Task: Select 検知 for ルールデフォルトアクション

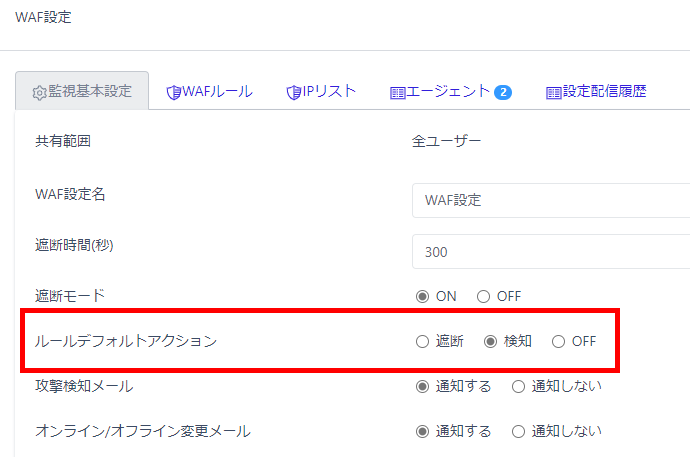Action: click(x=490, y=341)
